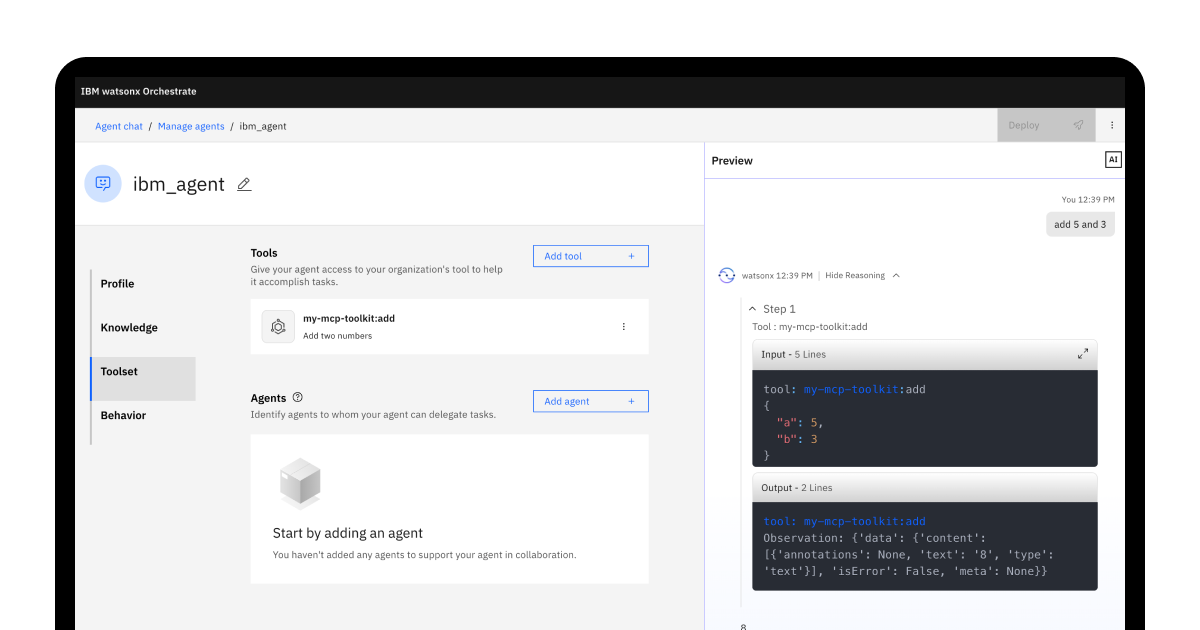Click the 'add 5 and 3' chat message

click(1080, 224)
